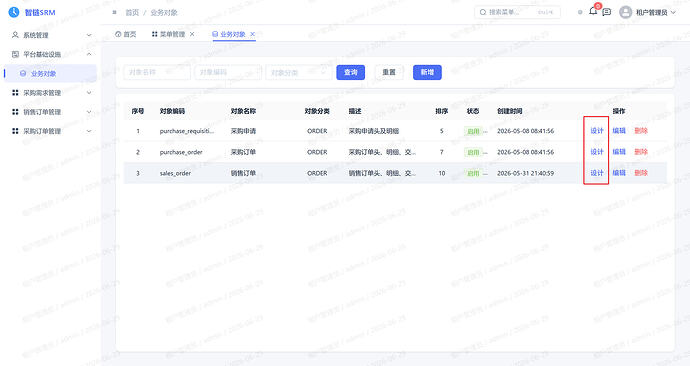The width and height of the screenshot is (690, 366).
Task: Toggle the sidebar collapse hamburger icon
Action: click(x=114, y=12)
